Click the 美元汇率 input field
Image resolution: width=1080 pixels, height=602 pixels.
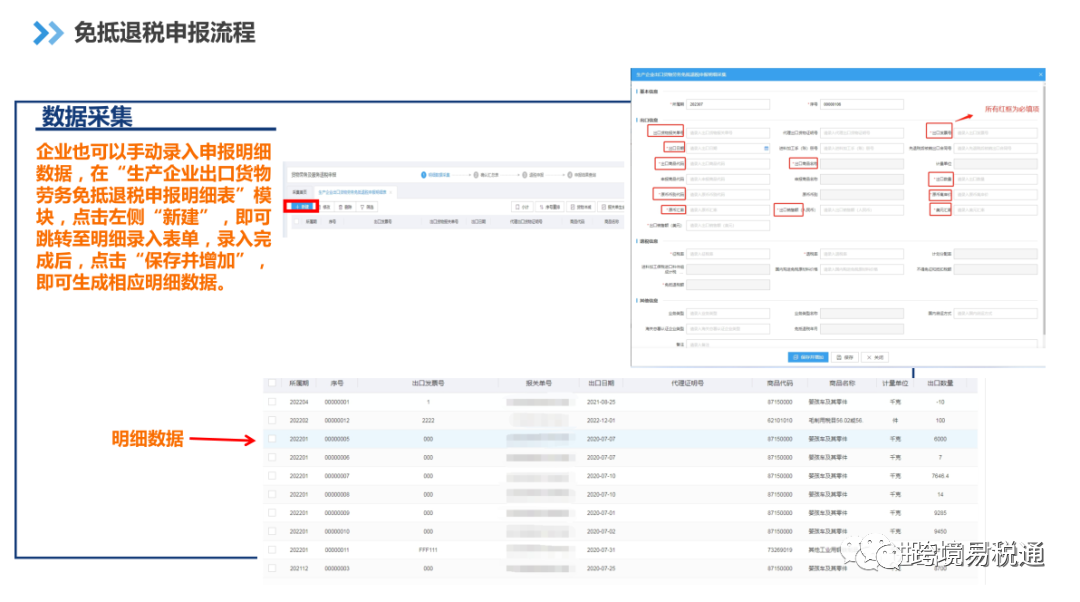click(x=996, y=210)
